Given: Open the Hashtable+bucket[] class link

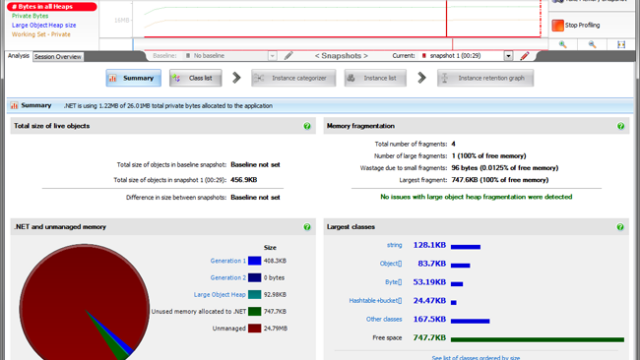Looking at the screenshot, I should pos(376,301).
